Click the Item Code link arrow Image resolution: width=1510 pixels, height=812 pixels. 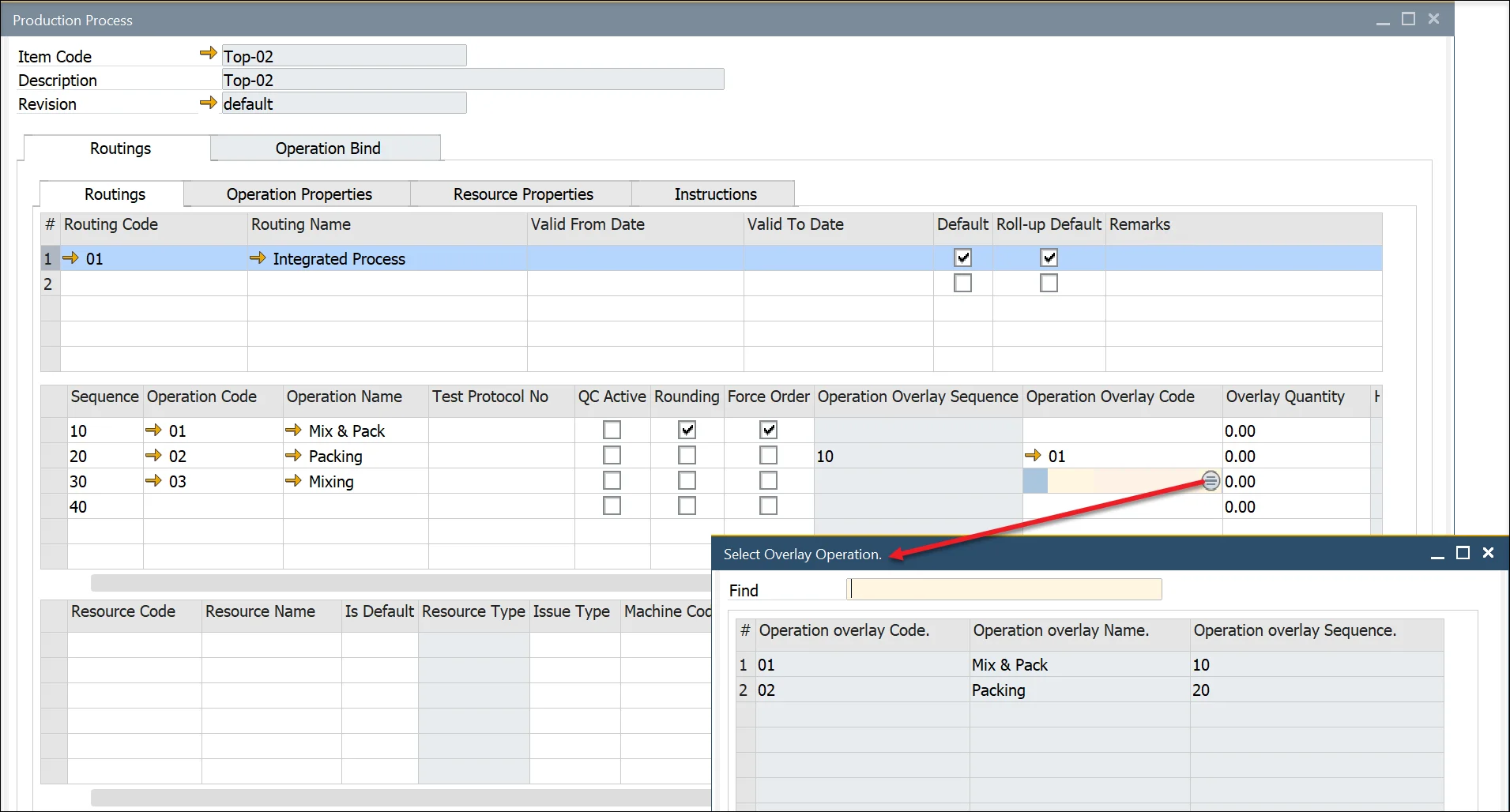pos(208,54)
